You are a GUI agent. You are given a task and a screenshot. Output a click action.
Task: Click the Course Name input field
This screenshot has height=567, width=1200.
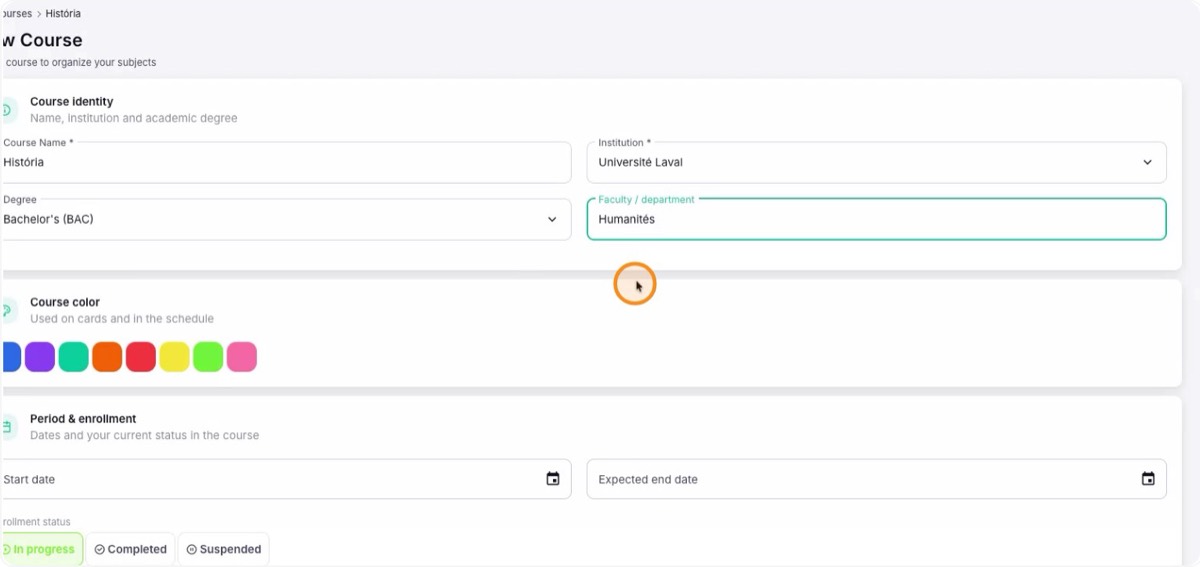[285, 162]
